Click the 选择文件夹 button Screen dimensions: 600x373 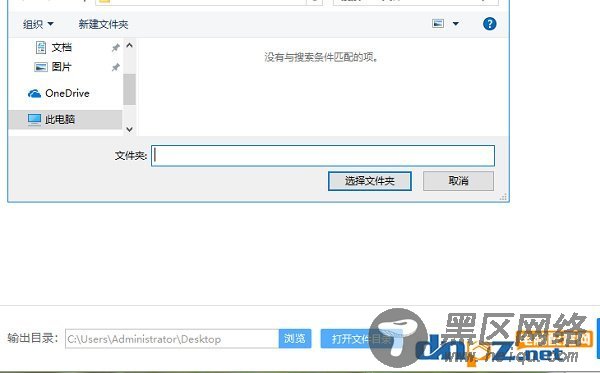370,181
